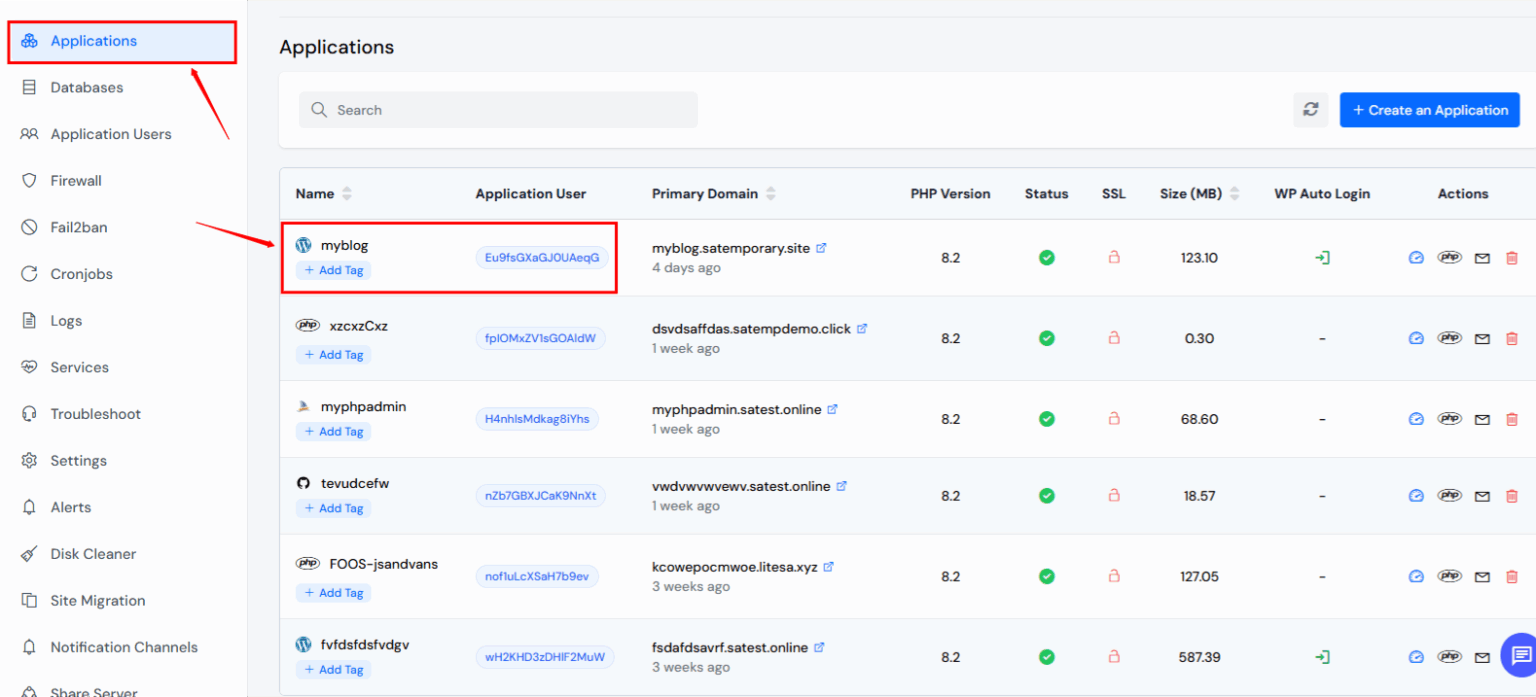Click the refresh icon above the applications table
This screenshot has width=1536, height=697.
1310,110
